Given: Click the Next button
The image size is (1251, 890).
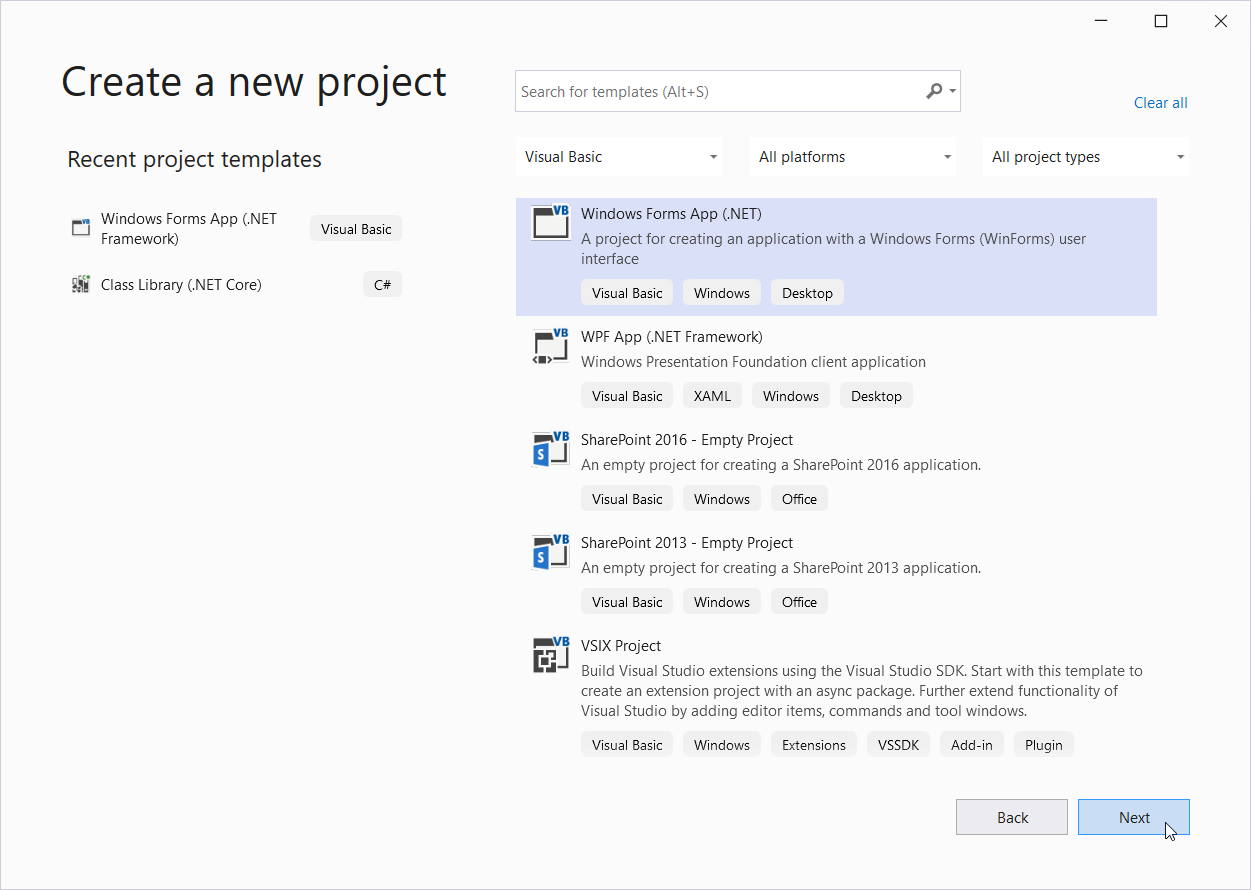Looking at the screenshot, I should point(1134,817).
